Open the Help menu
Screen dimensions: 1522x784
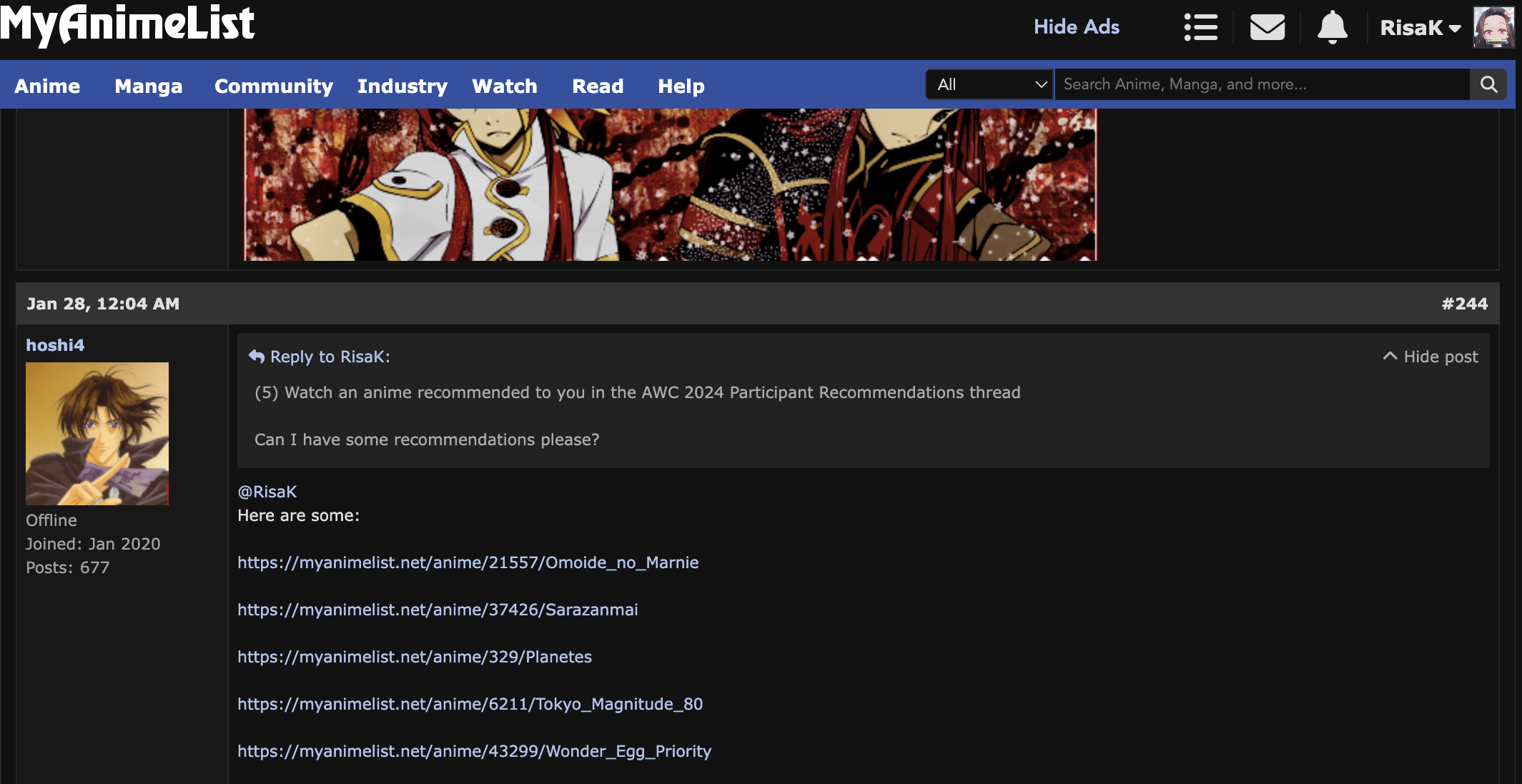pos(681,86)
